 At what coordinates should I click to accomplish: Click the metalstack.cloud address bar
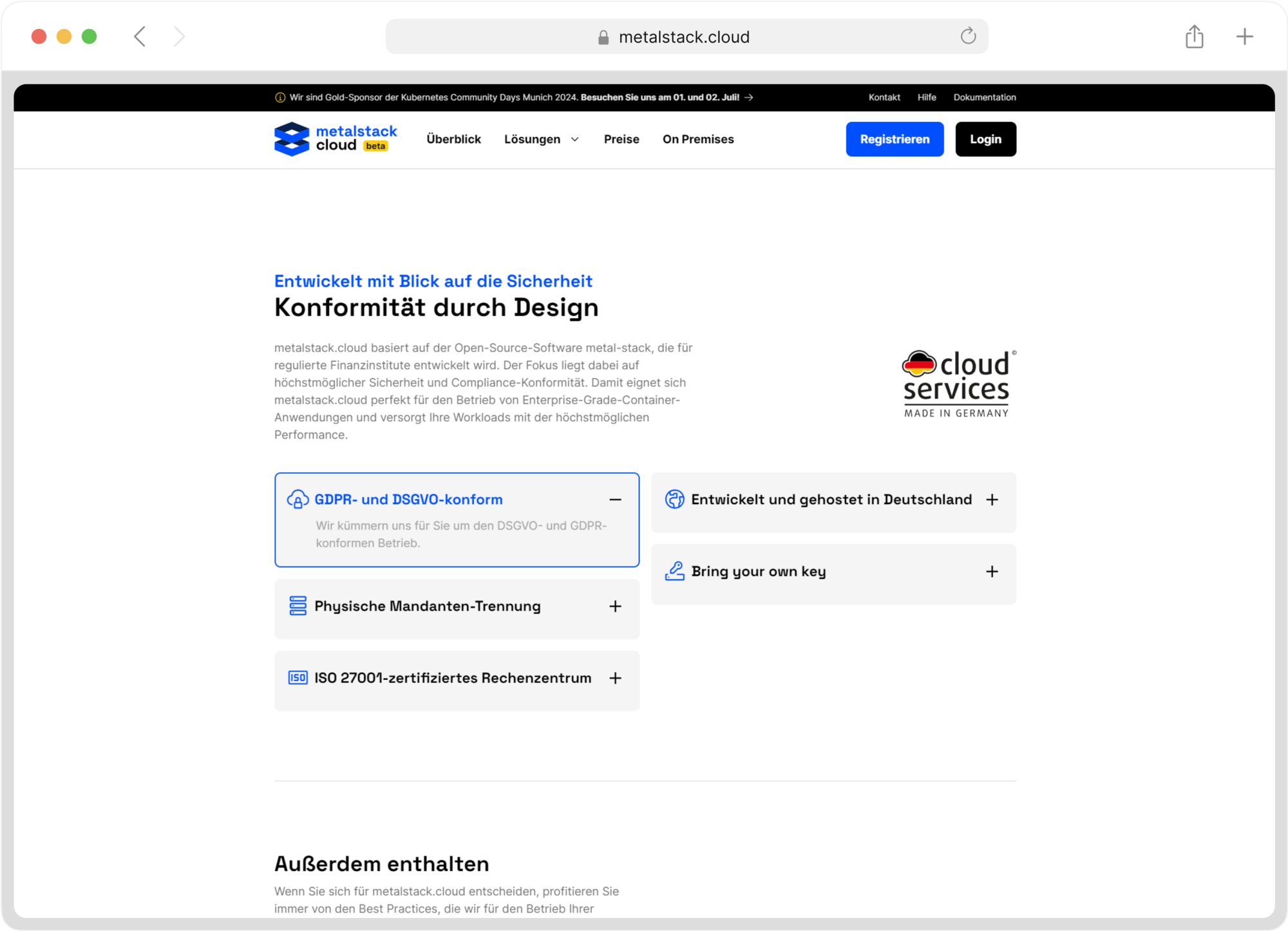[687, 37]
